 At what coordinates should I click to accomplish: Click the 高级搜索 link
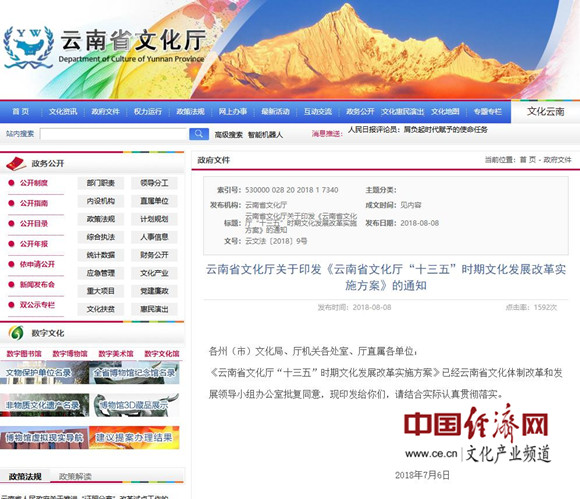(229, 135)
